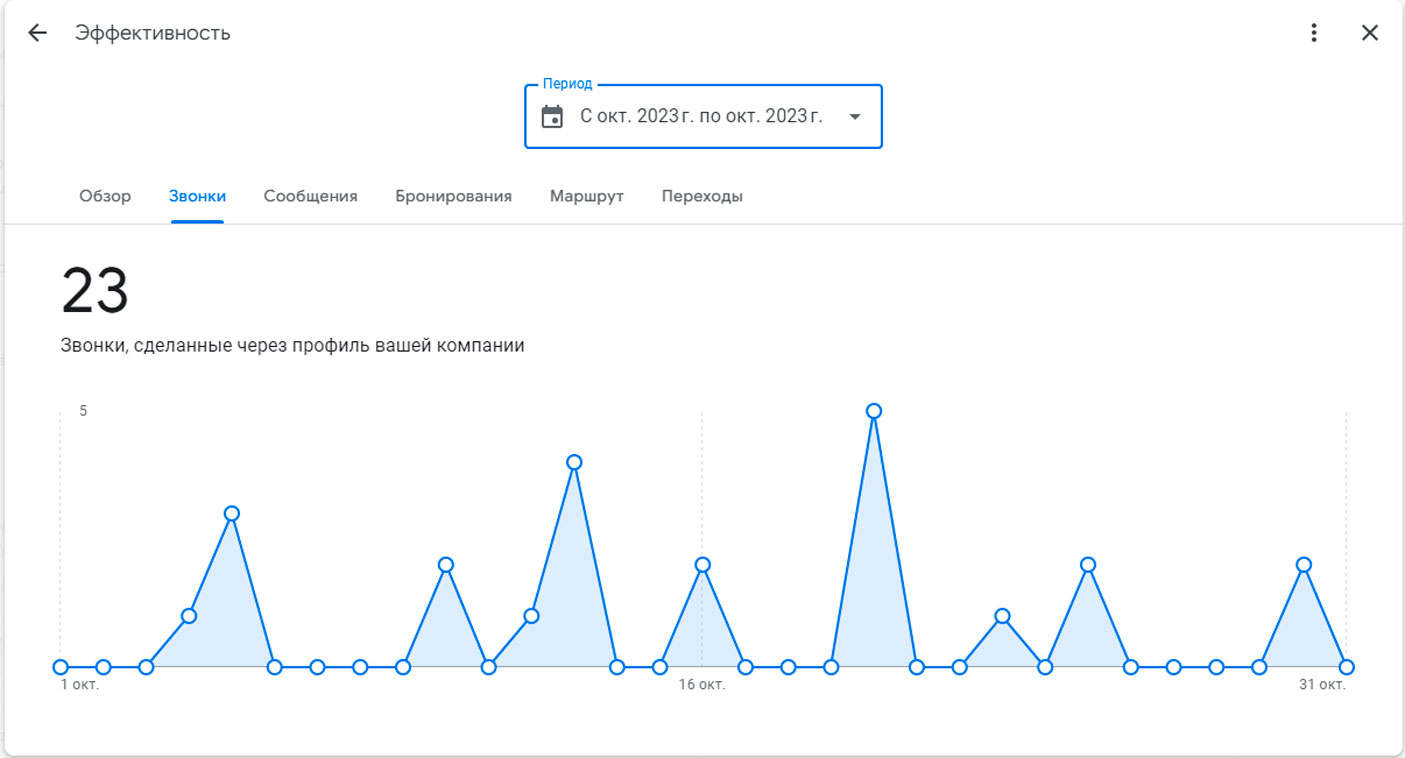Viewport: 1405px width, 758px height.
Task: Click the calendar icon in the Период field
Action: [x=552, y=117]
